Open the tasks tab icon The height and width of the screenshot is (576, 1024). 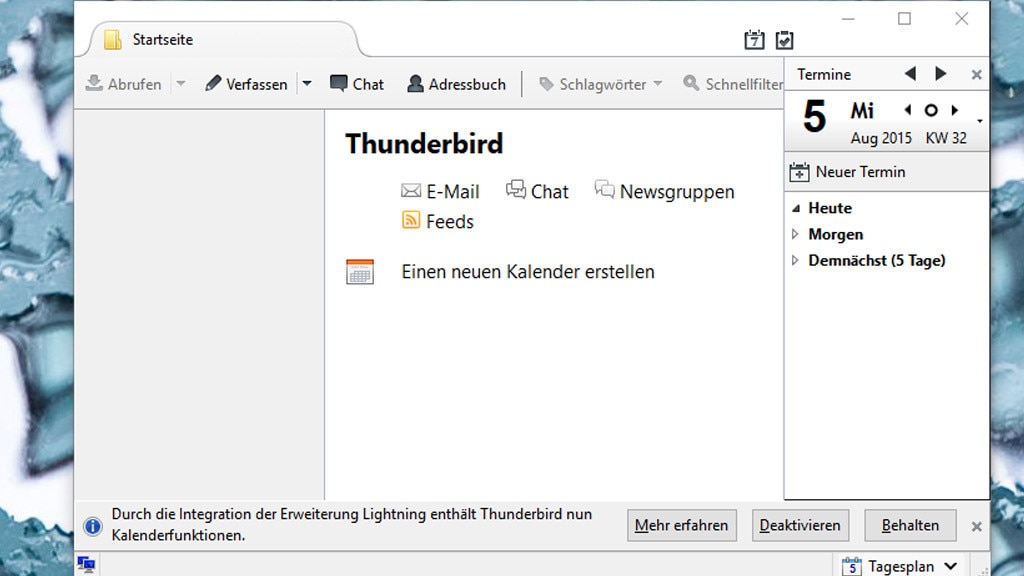784,40
